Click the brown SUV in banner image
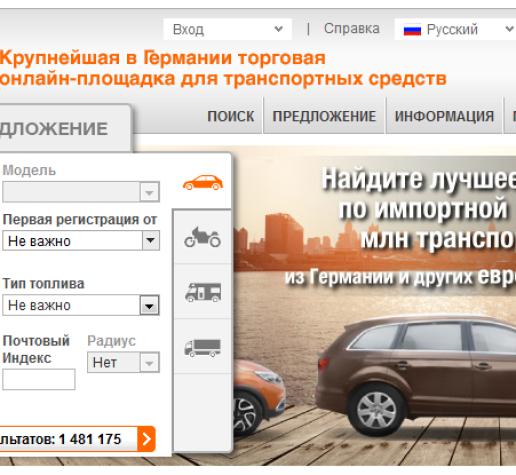Image resolution: width=516 pixels, height=475 pixels. click(416, 375)
